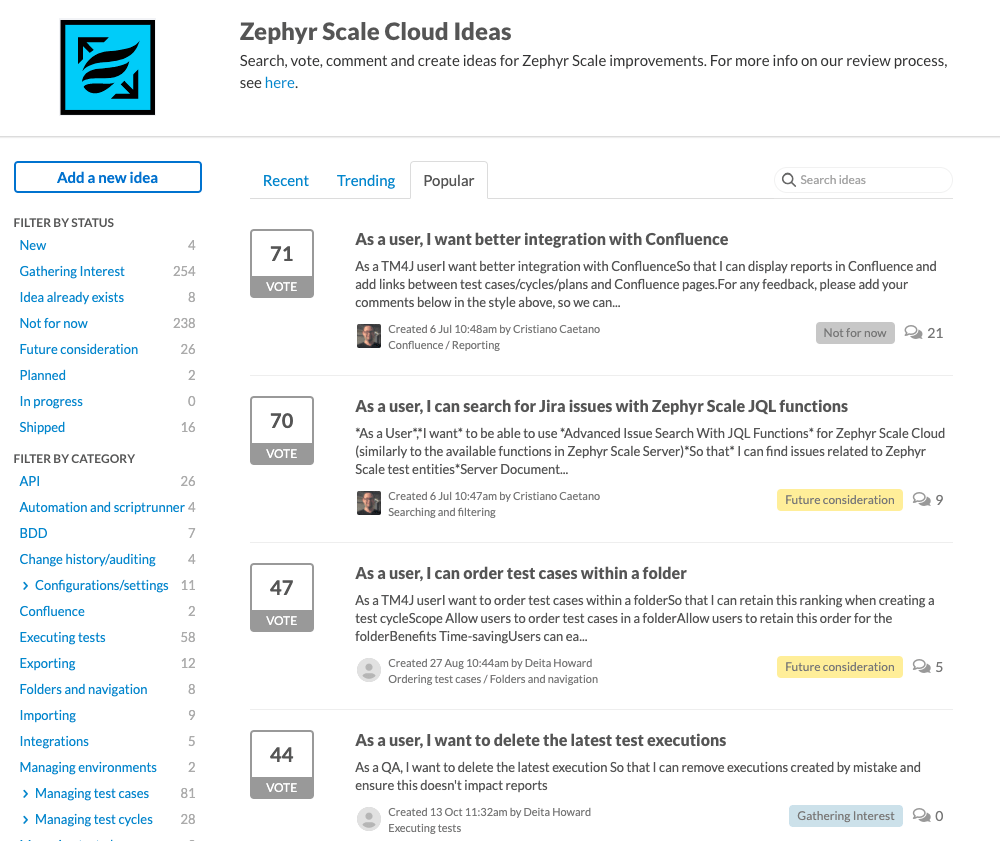
Task: Click Add a new idea button
Action: (x=108, y=177)
